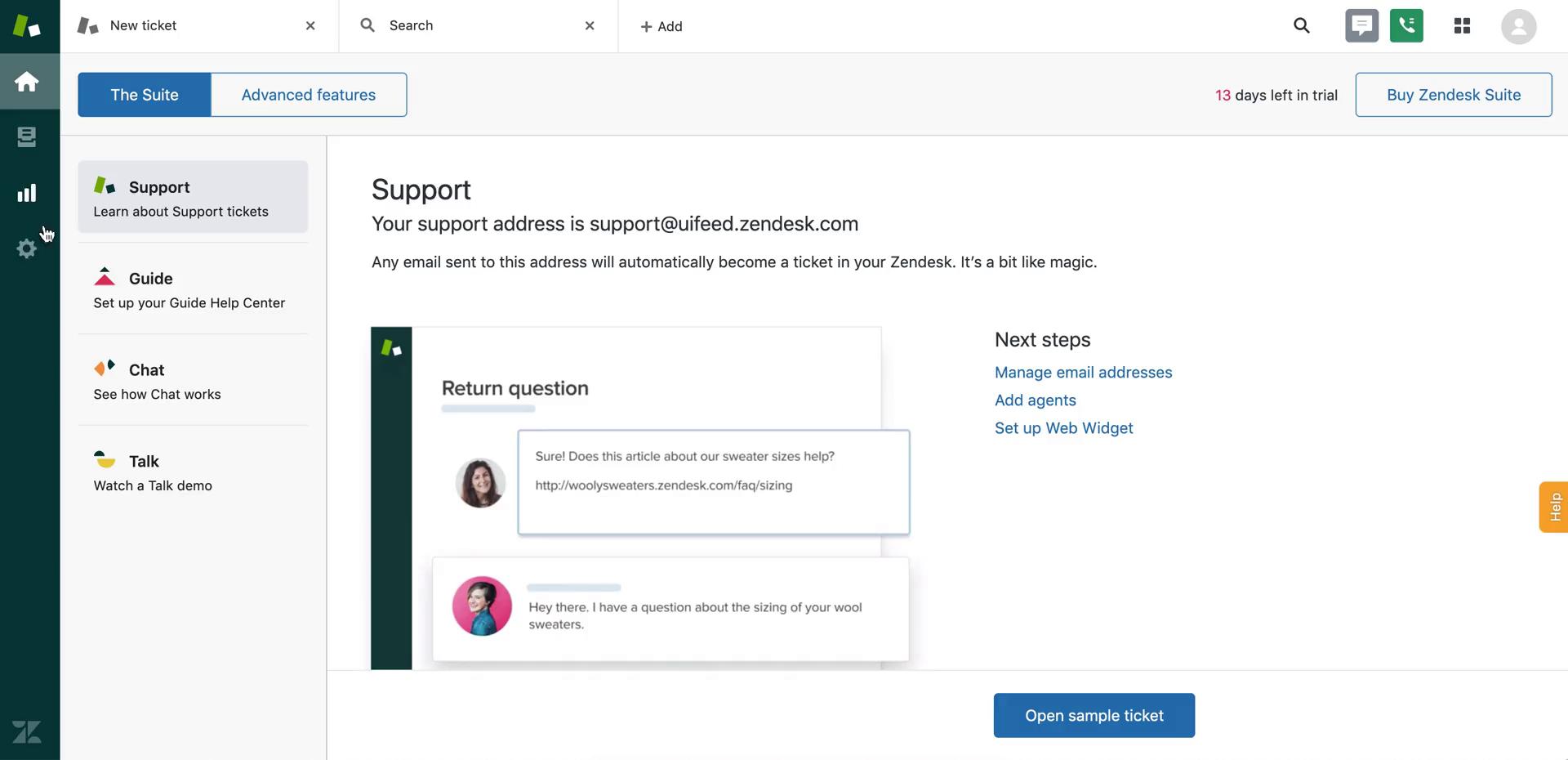
Task: Click the Zendesk Support logo in sidebar
Action: pos(27,26)
